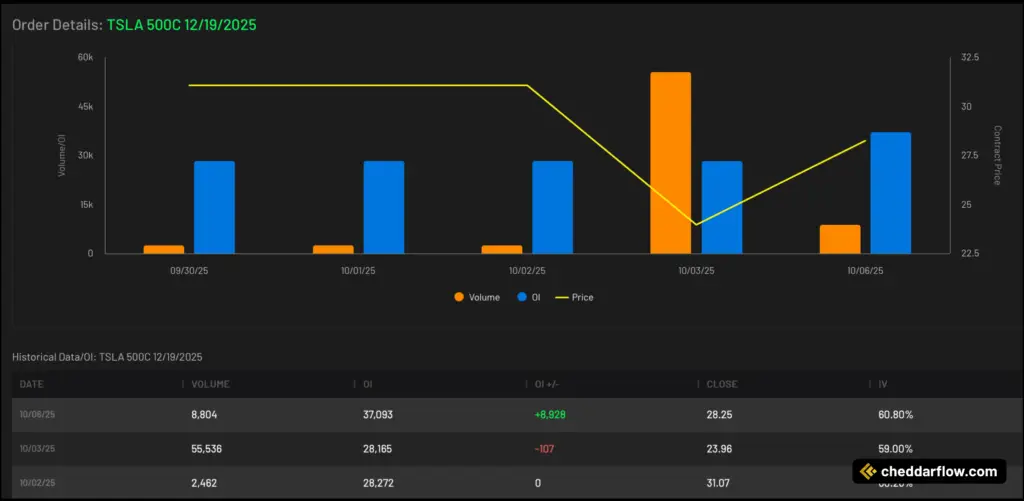Screen dimensions: 1024x501
Task: Click the blue OI bar for 10/01/25
Action: (384, 207)
